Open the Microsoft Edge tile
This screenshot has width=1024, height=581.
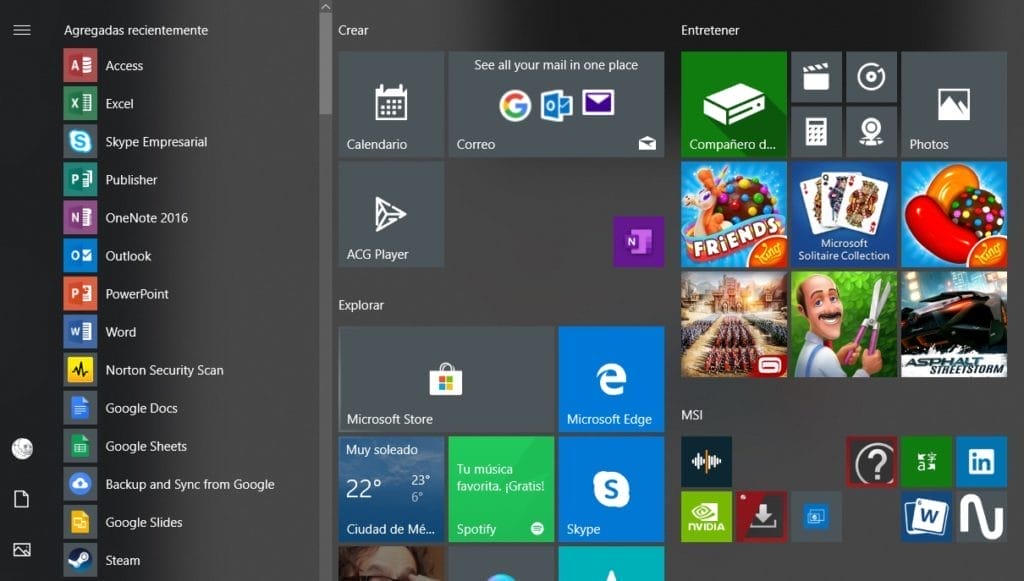611,378
